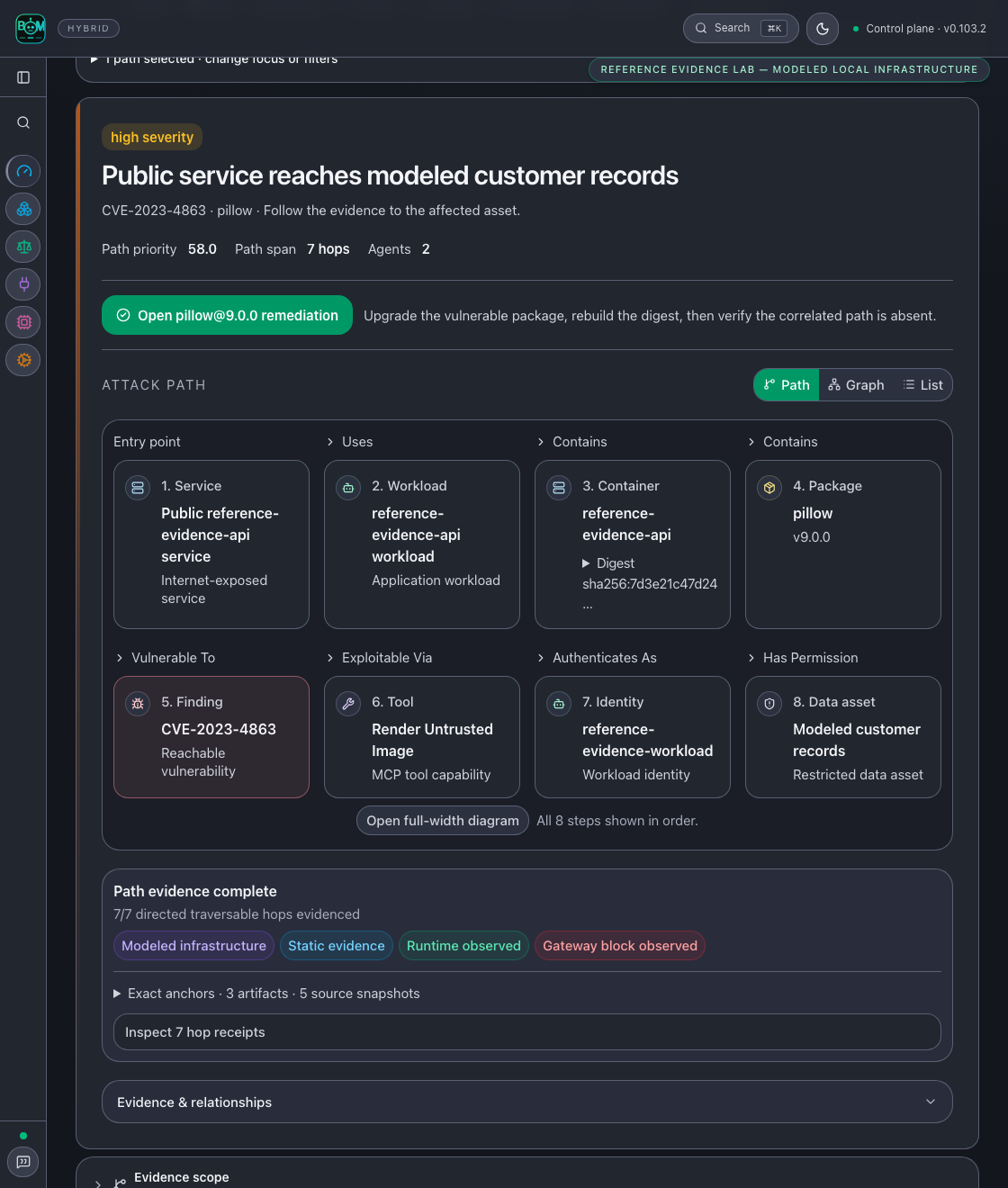This screenshot has height=1188, width=1008.
Task: Select the Modeled customer records card
Action: tap(843, 737)
